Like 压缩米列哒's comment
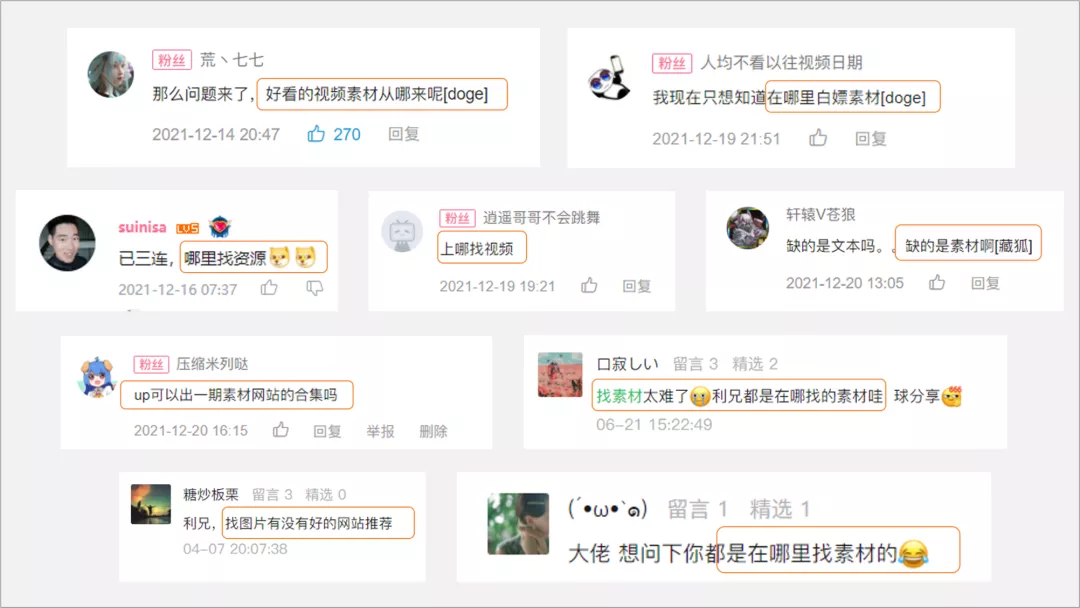This screenshot has height=608, width=1080. (280, 430)
